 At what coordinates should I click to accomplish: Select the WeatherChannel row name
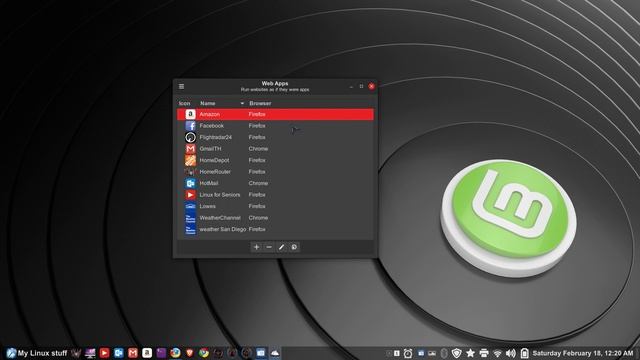pos(220,218)
